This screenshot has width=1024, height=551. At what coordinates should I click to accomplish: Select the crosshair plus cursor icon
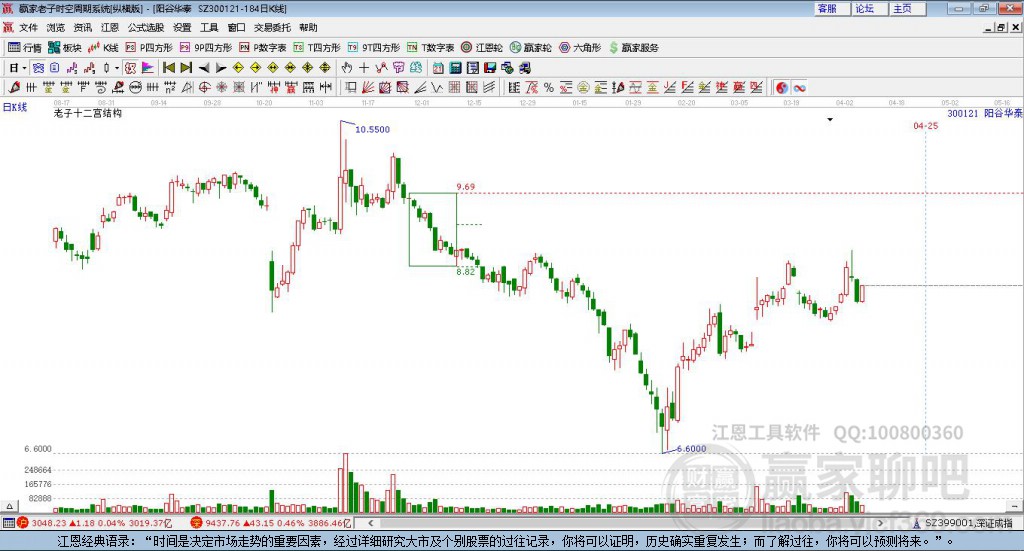364,68
